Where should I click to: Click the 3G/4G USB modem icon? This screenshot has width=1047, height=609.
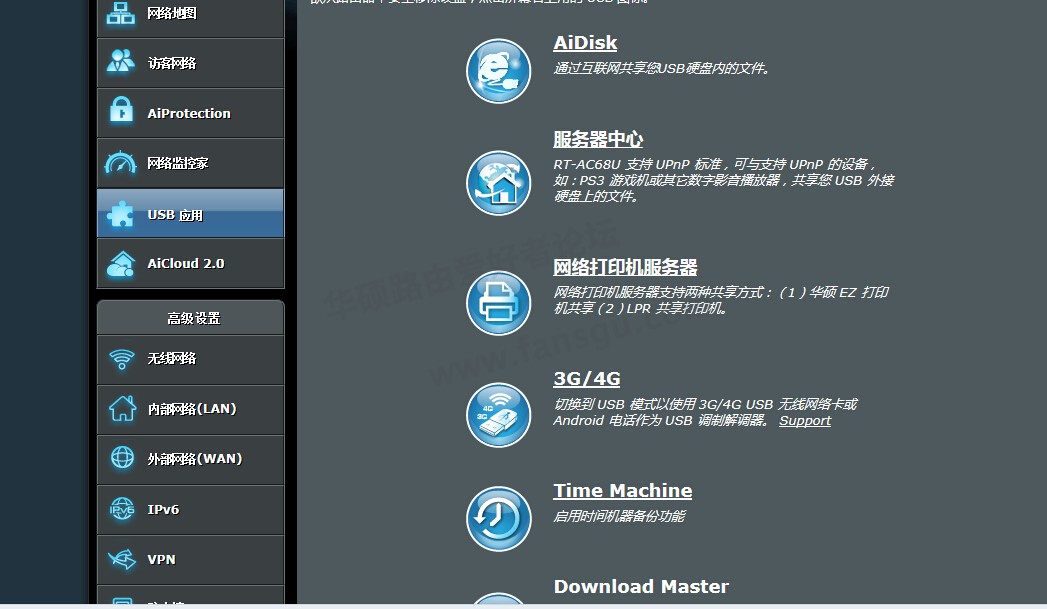(498, 415)
